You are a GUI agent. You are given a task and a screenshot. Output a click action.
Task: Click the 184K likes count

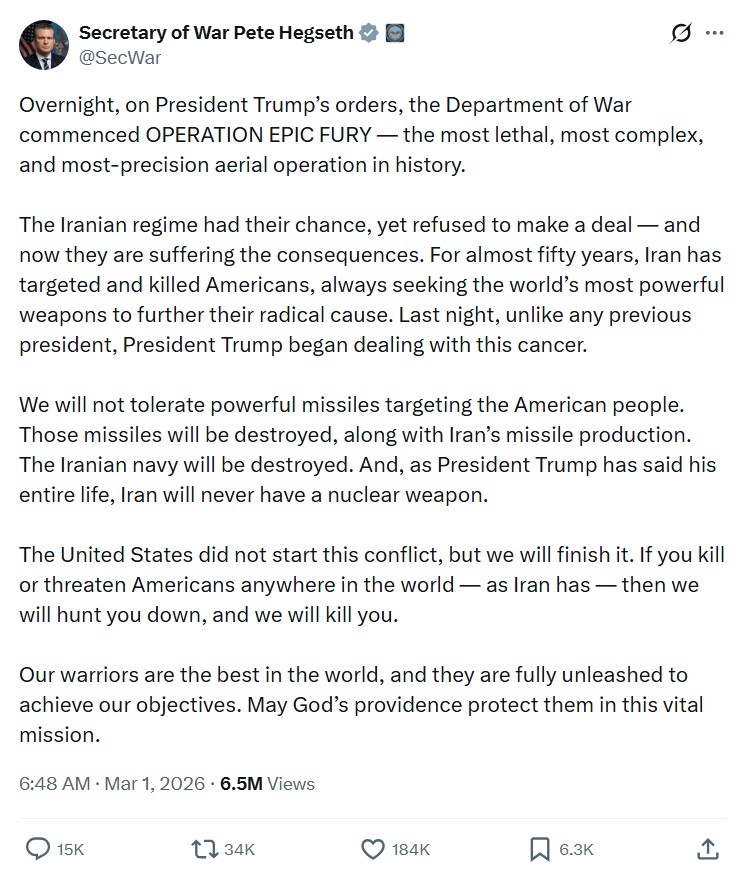410,849
